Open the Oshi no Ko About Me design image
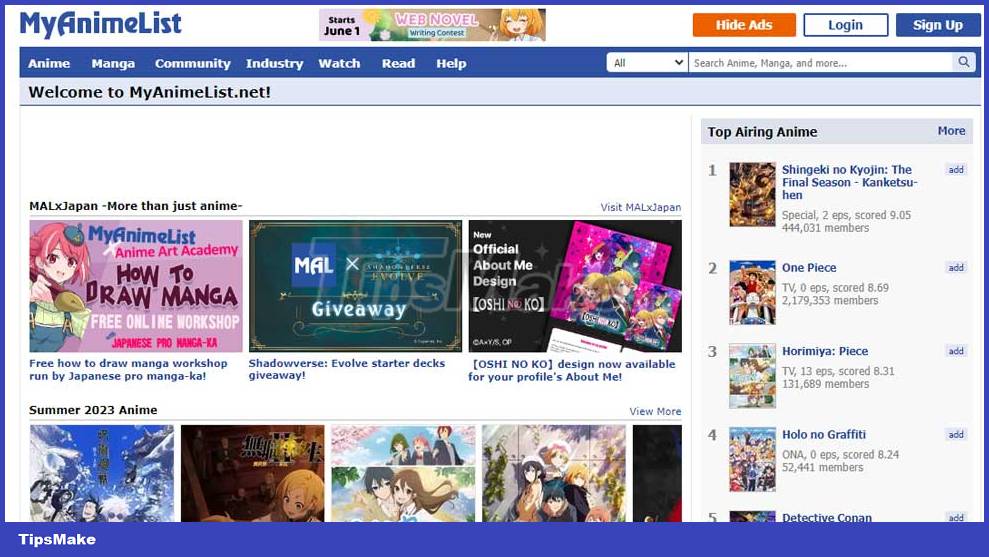989x557 pixels. pos(575,286)
